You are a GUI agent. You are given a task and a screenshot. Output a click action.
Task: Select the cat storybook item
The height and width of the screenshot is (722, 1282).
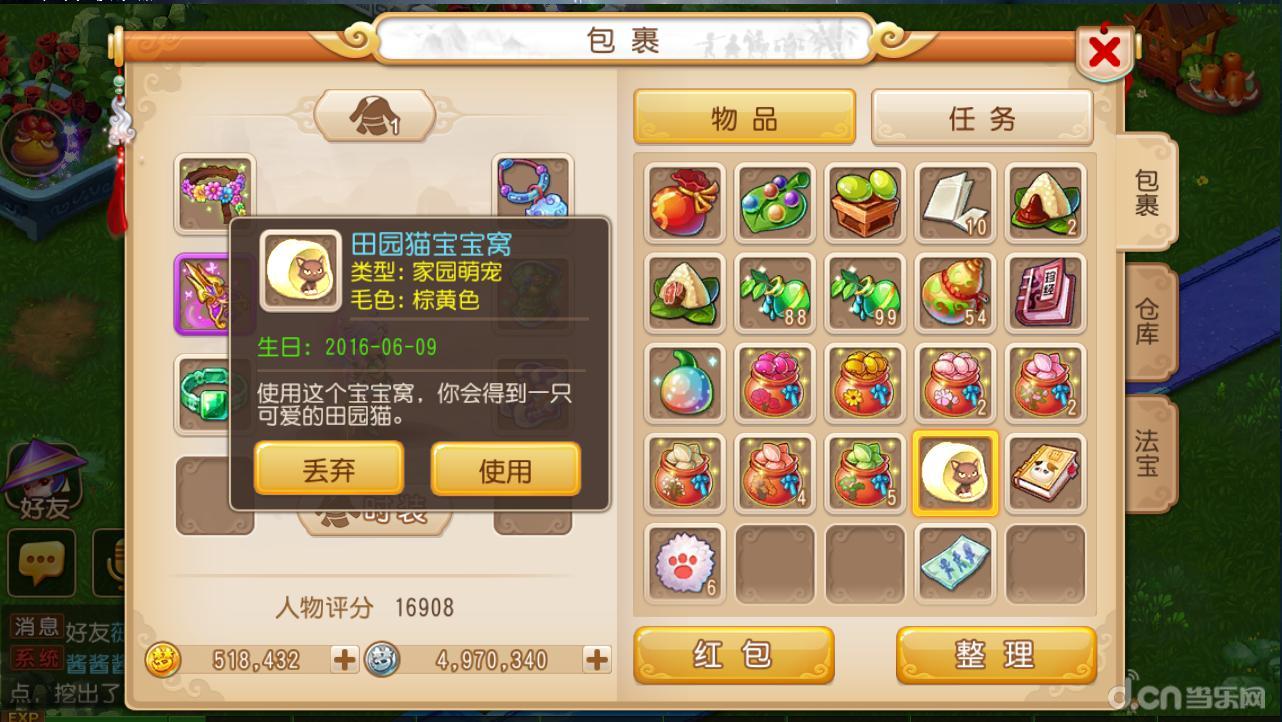(x=1045, y=474)
